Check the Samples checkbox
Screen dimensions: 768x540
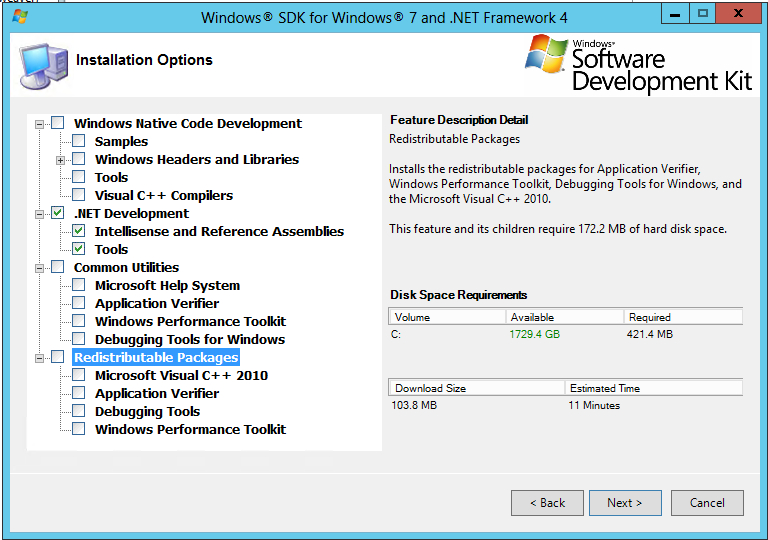[x=78, y=142]
